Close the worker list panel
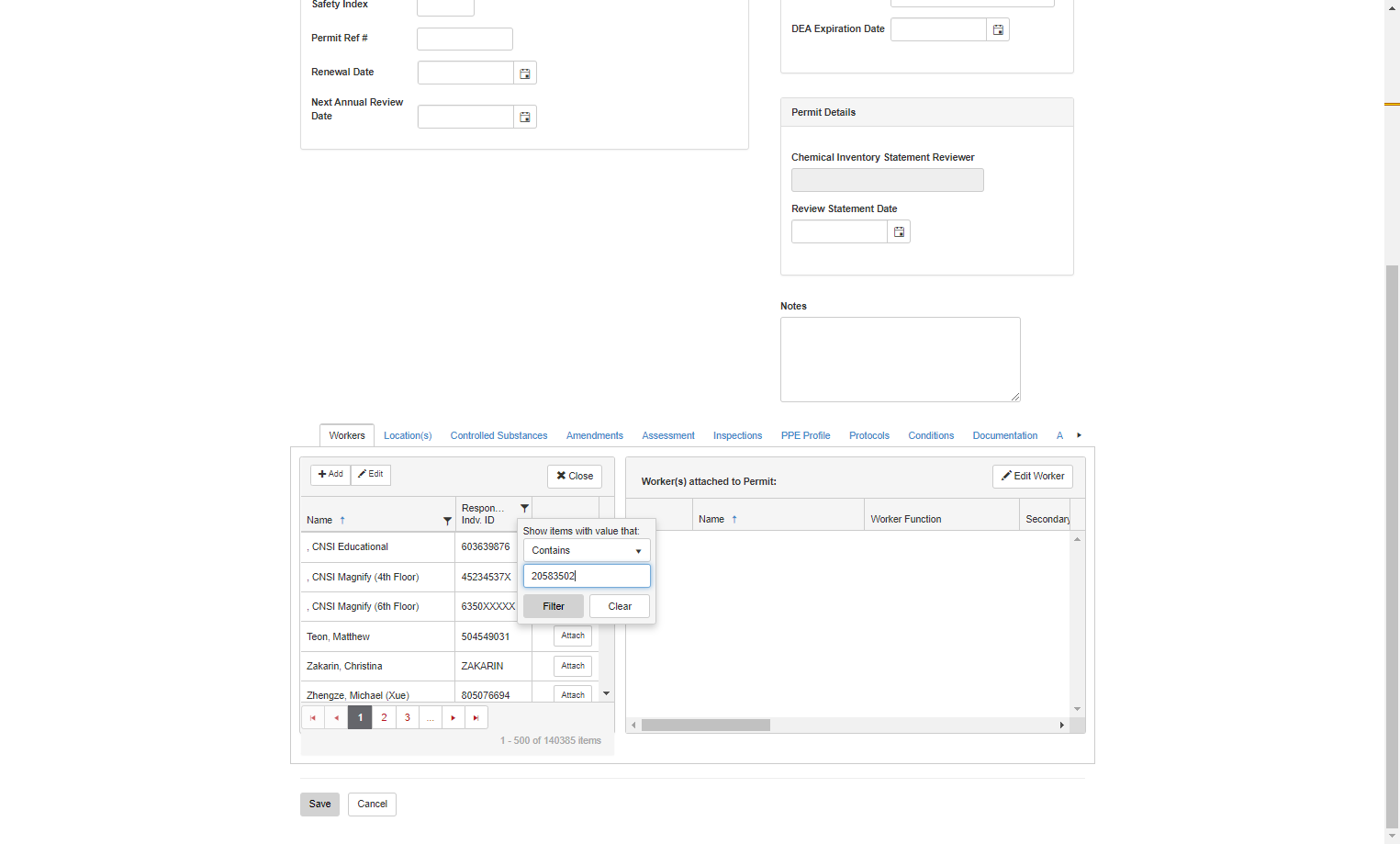 pyautogui.click(x=575, y=476)
